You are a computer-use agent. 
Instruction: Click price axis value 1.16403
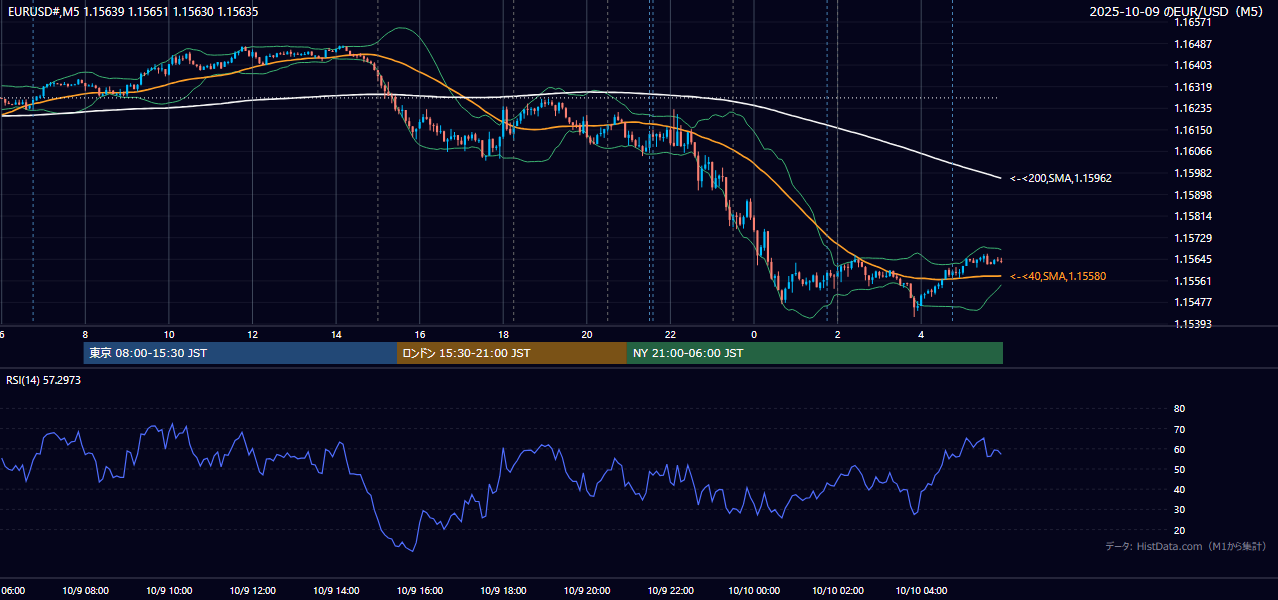[x=1192, y=65]
